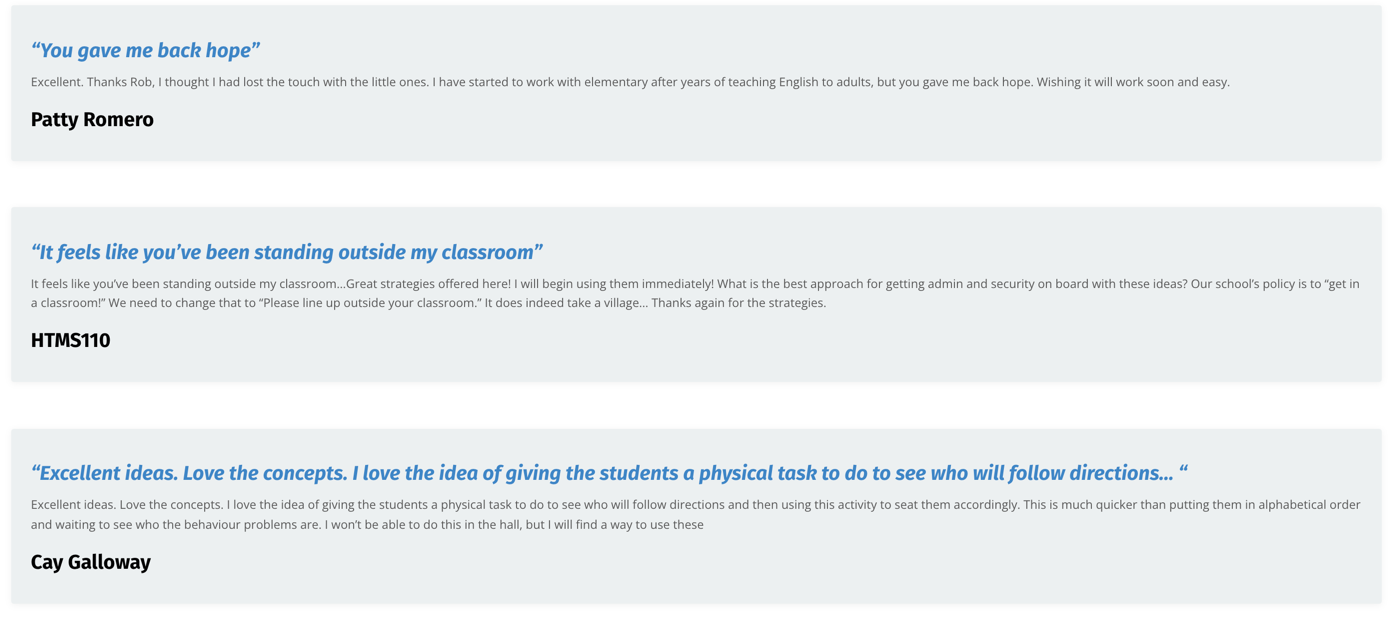Image resolution: width=1394 pixels, height=618 pixels.
Task: Select the word "Rob" in Patty's testimonial
Action: pyautogui.click(x=142, y=82)
